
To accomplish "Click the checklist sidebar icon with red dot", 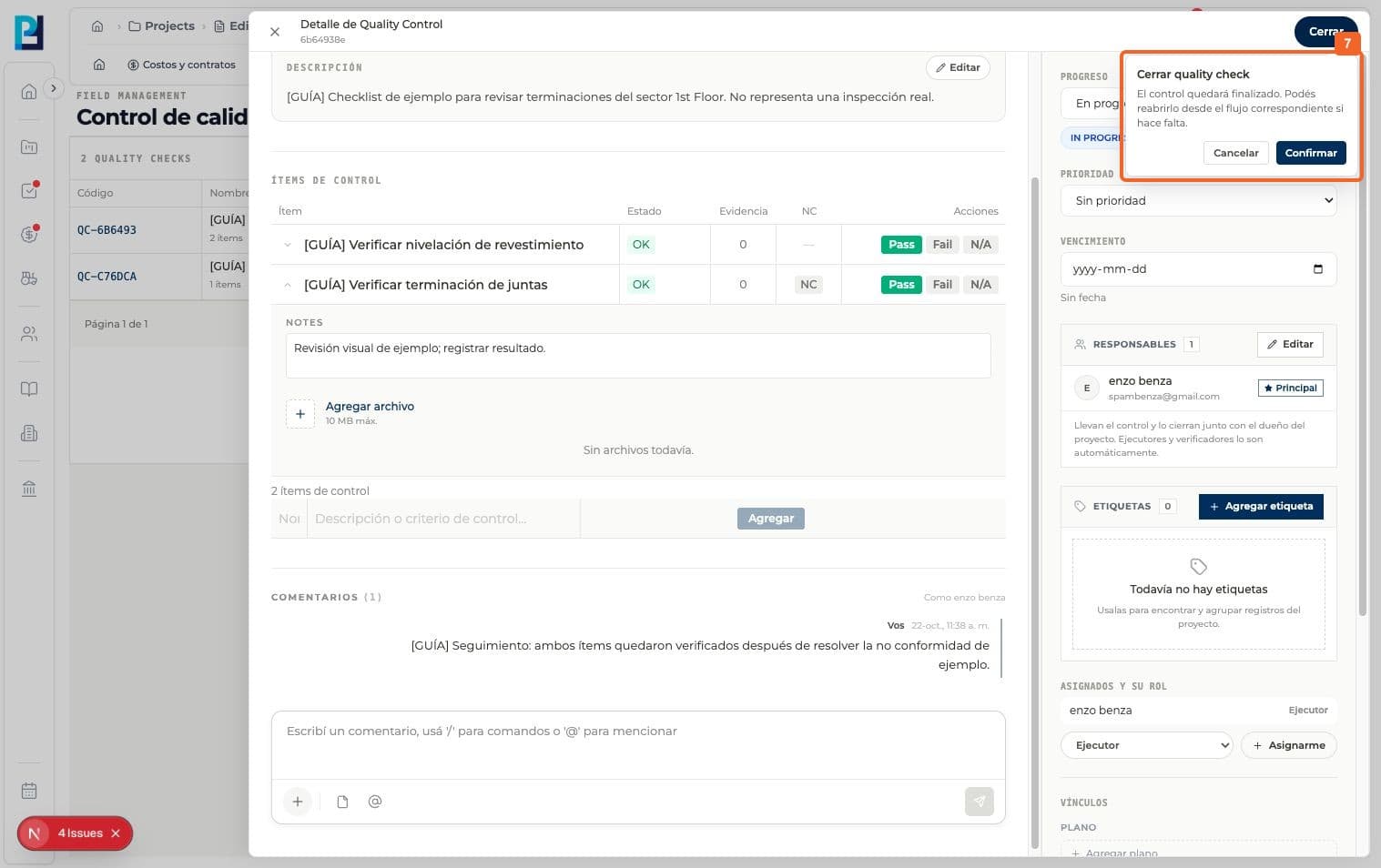I will tap(29, 191).
